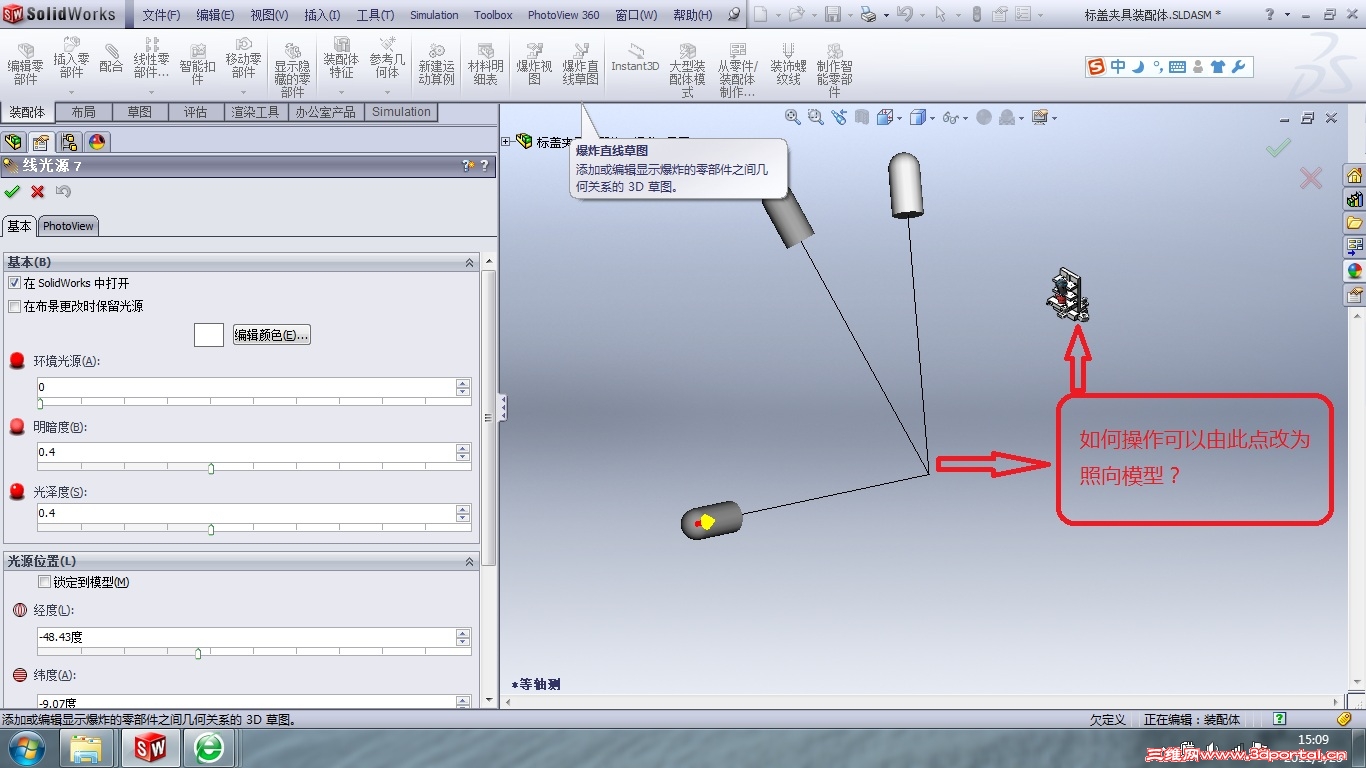Open the ConfigurationManager tab icon

point(69,142)
